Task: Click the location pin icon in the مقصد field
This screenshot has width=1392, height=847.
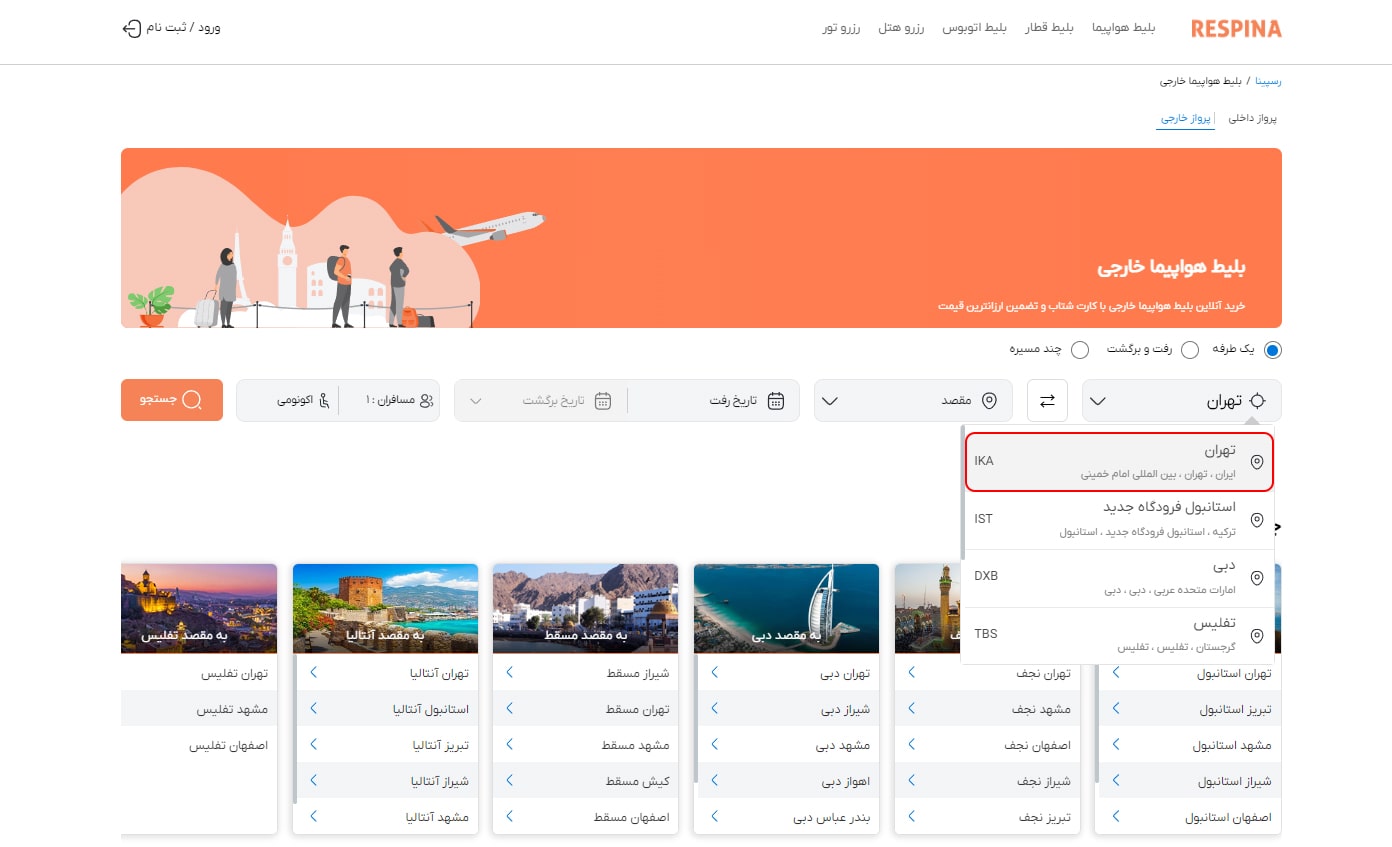Action: [986, 400]
